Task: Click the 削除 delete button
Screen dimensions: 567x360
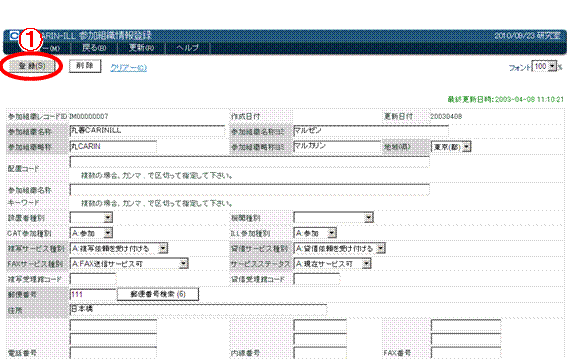Action: [85, 66]
